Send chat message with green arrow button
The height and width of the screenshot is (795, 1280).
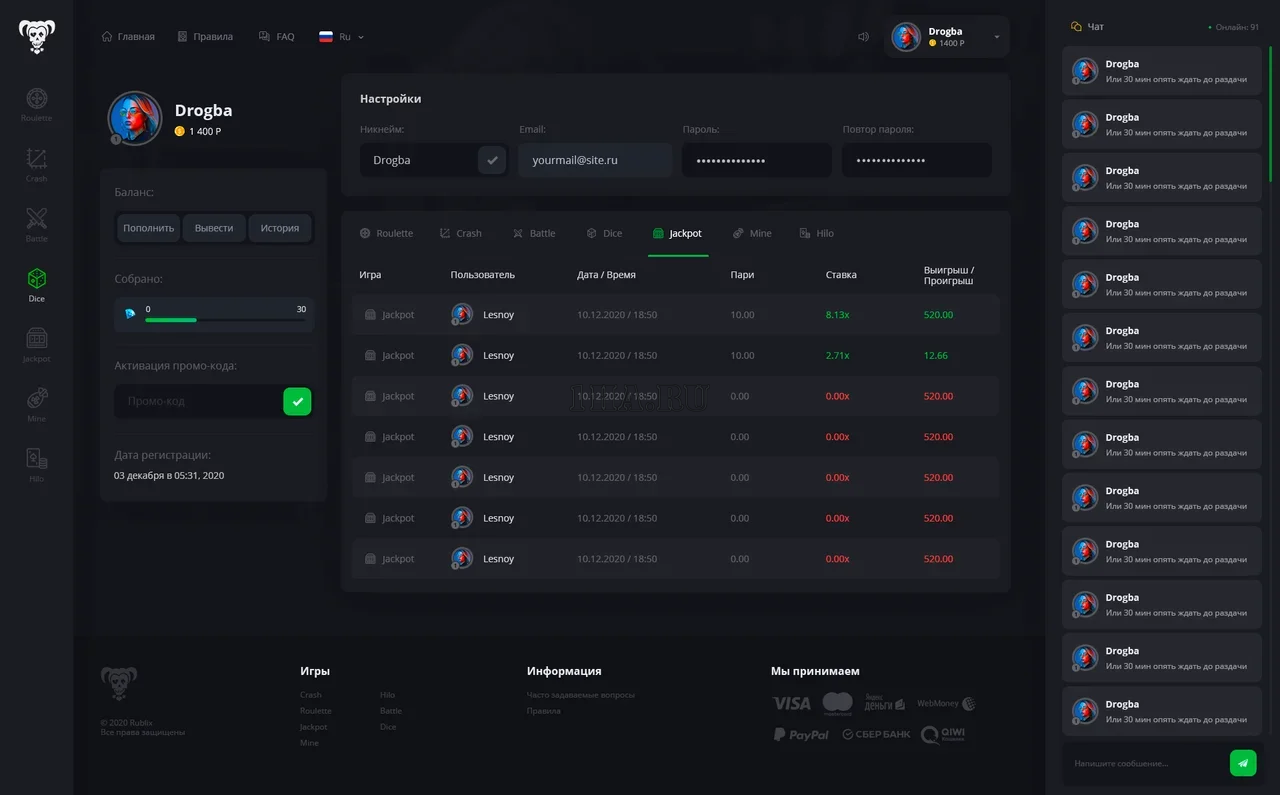point(1242,763)
